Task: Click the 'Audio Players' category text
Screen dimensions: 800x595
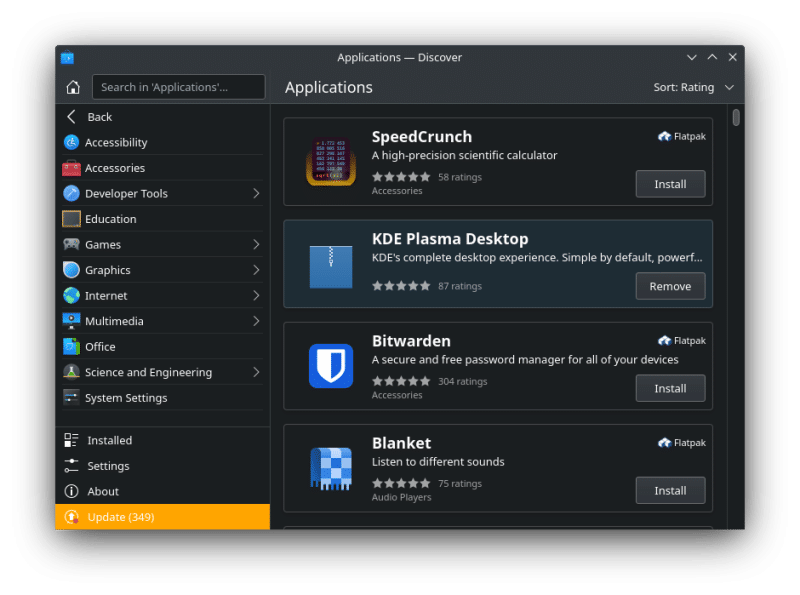Action: point(402,497)
